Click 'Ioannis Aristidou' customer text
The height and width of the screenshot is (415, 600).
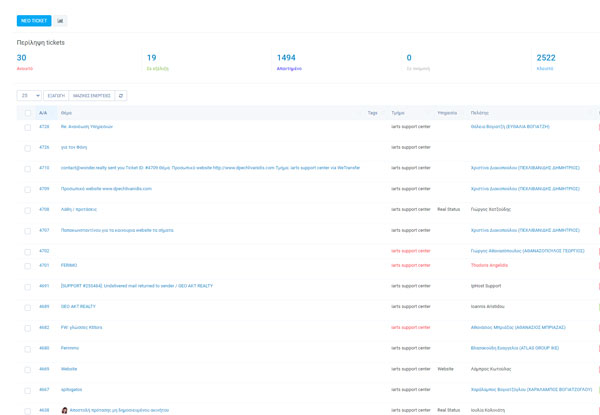488,307
